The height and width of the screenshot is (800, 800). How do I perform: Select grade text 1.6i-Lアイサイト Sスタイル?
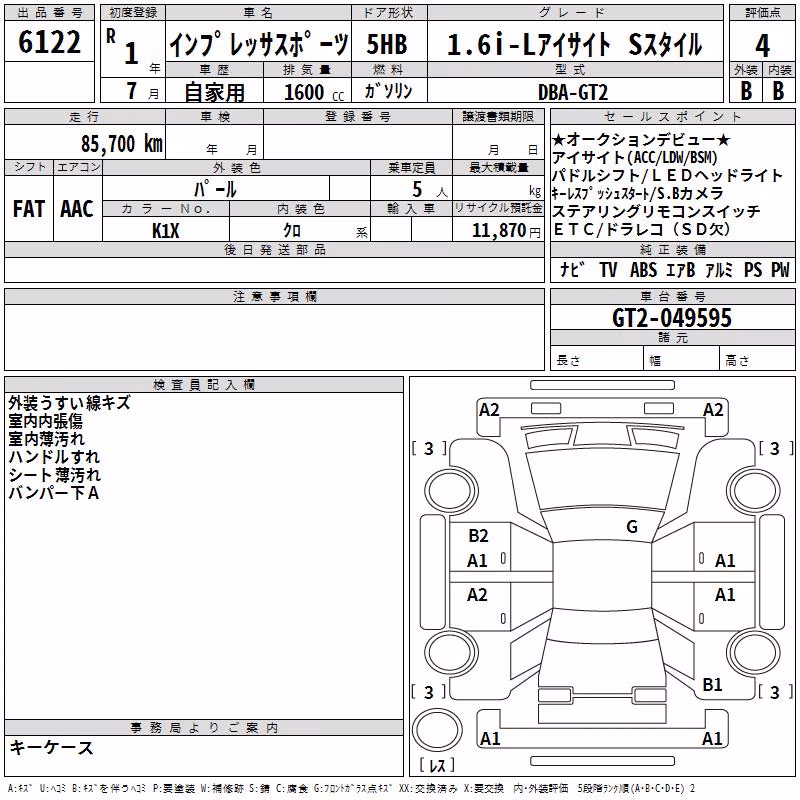[x=574, y=44]
